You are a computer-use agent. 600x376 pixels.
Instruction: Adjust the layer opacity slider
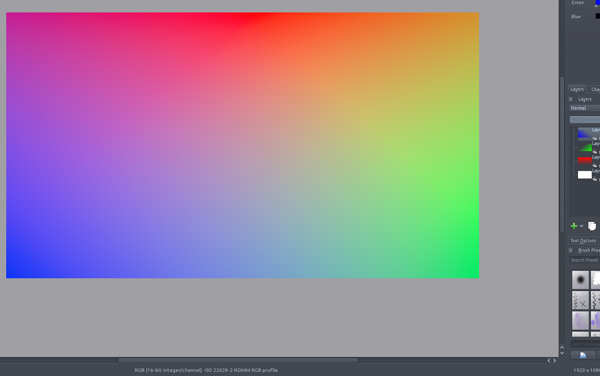pyautogui.click(x=585, y=120)
